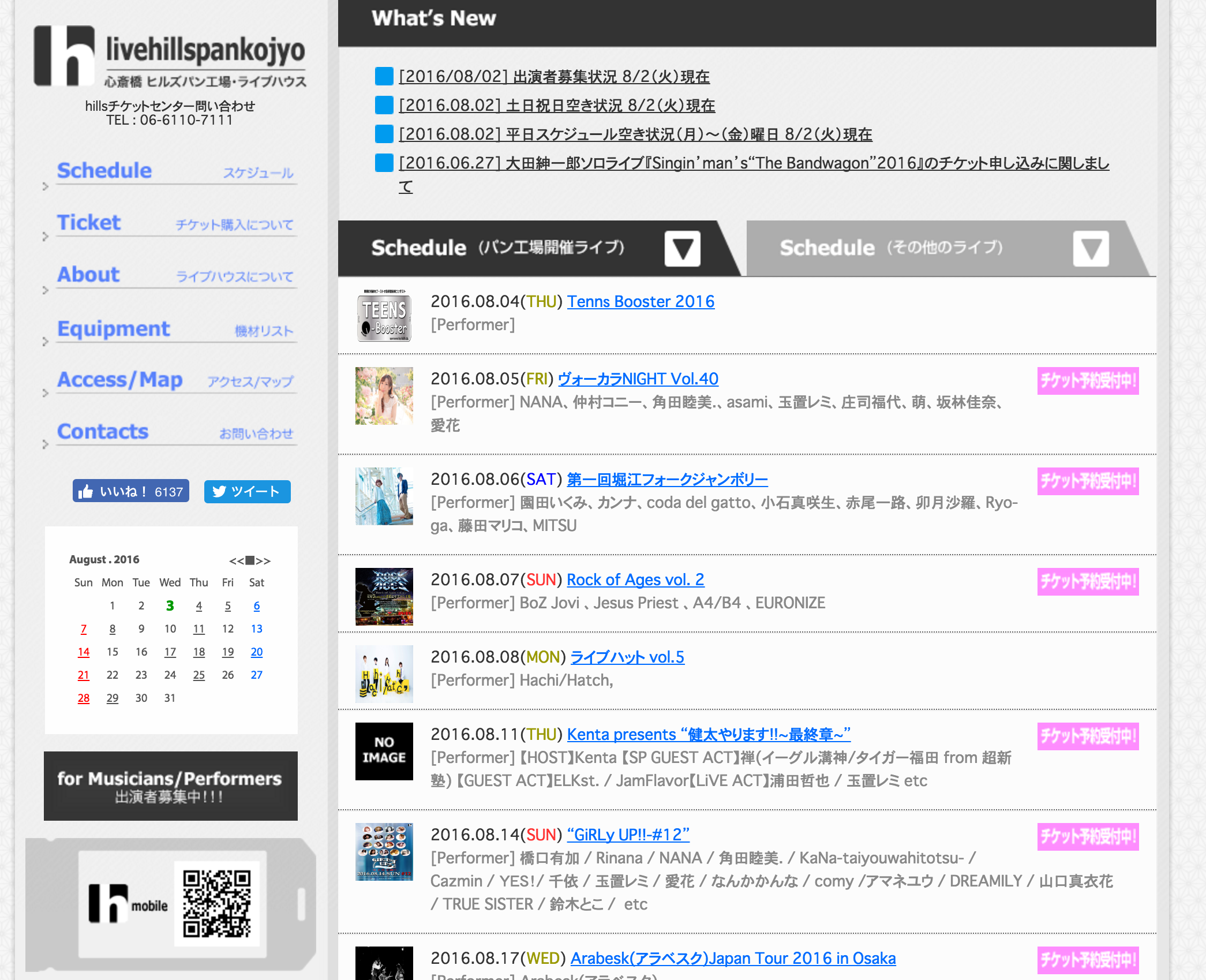1206x980 pixels.
Task: Click ticket reservation badge for ヴォーカラNIGHT Vol.40
Action: (x=1087, y=381)
